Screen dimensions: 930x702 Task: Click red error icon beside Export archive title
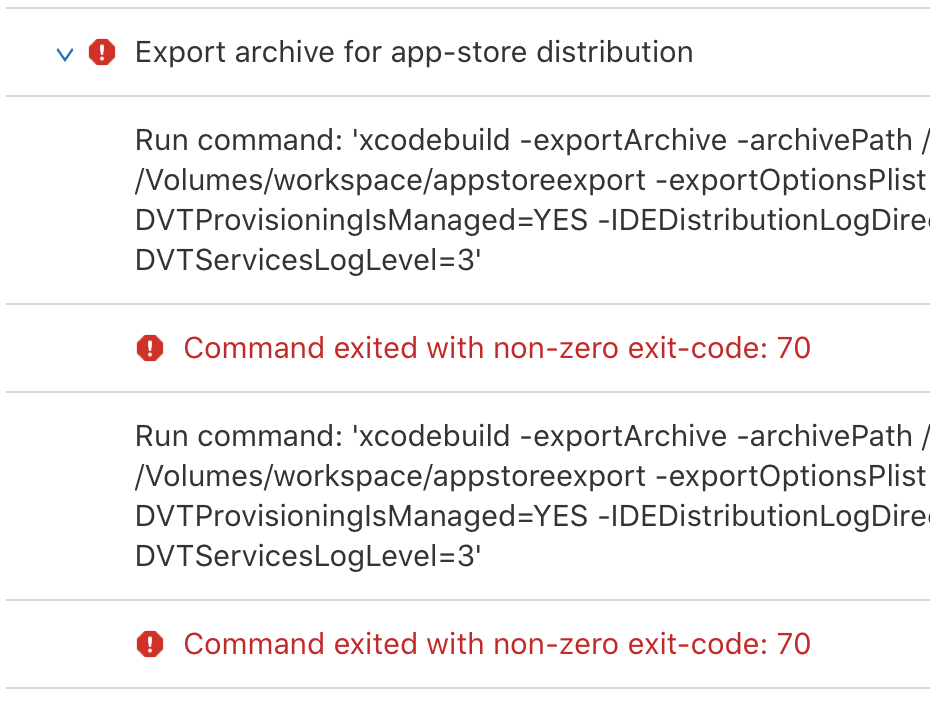pos(101,52)
